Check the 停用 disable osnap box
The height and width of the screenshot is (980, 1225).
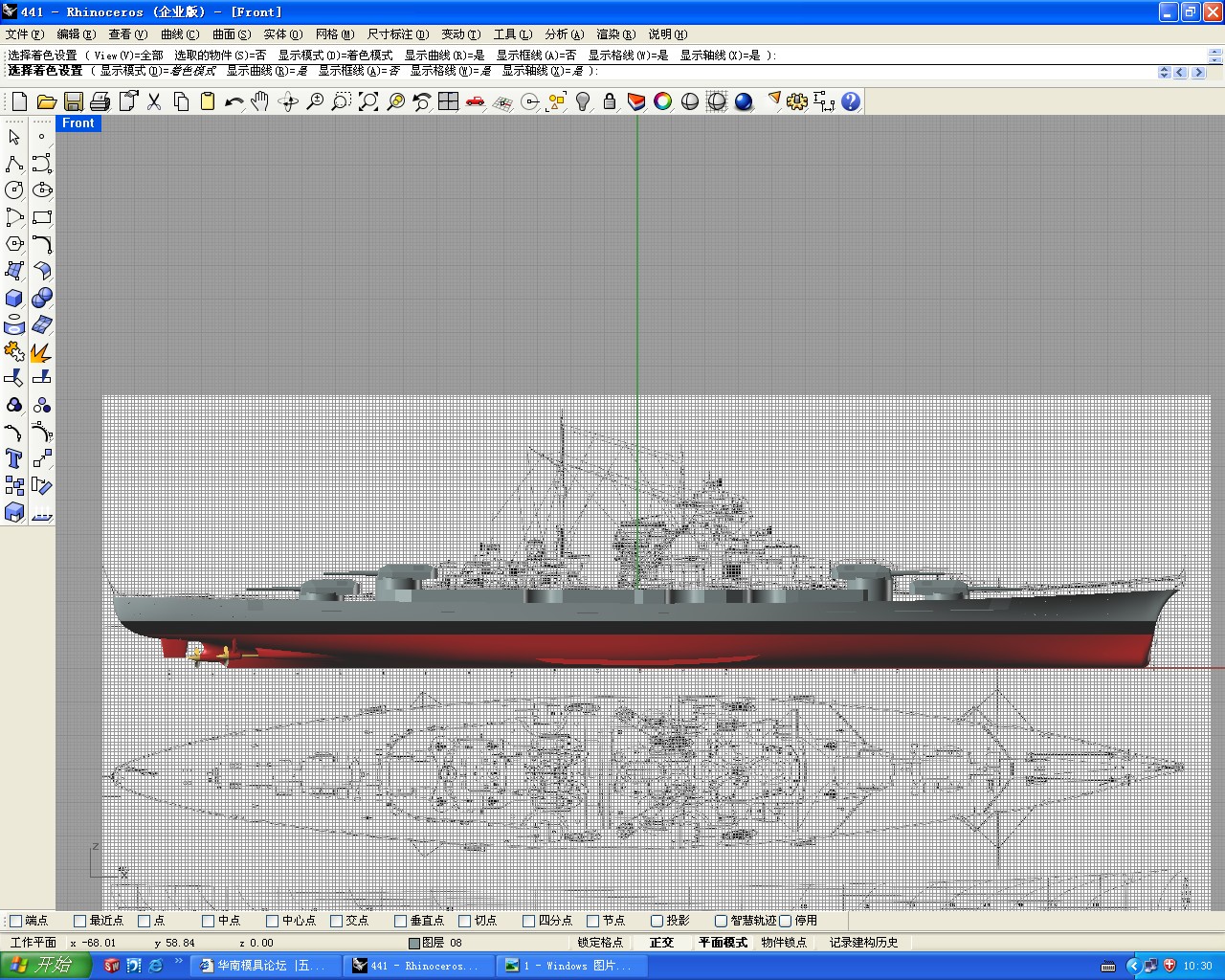click(x=785, y=921)
